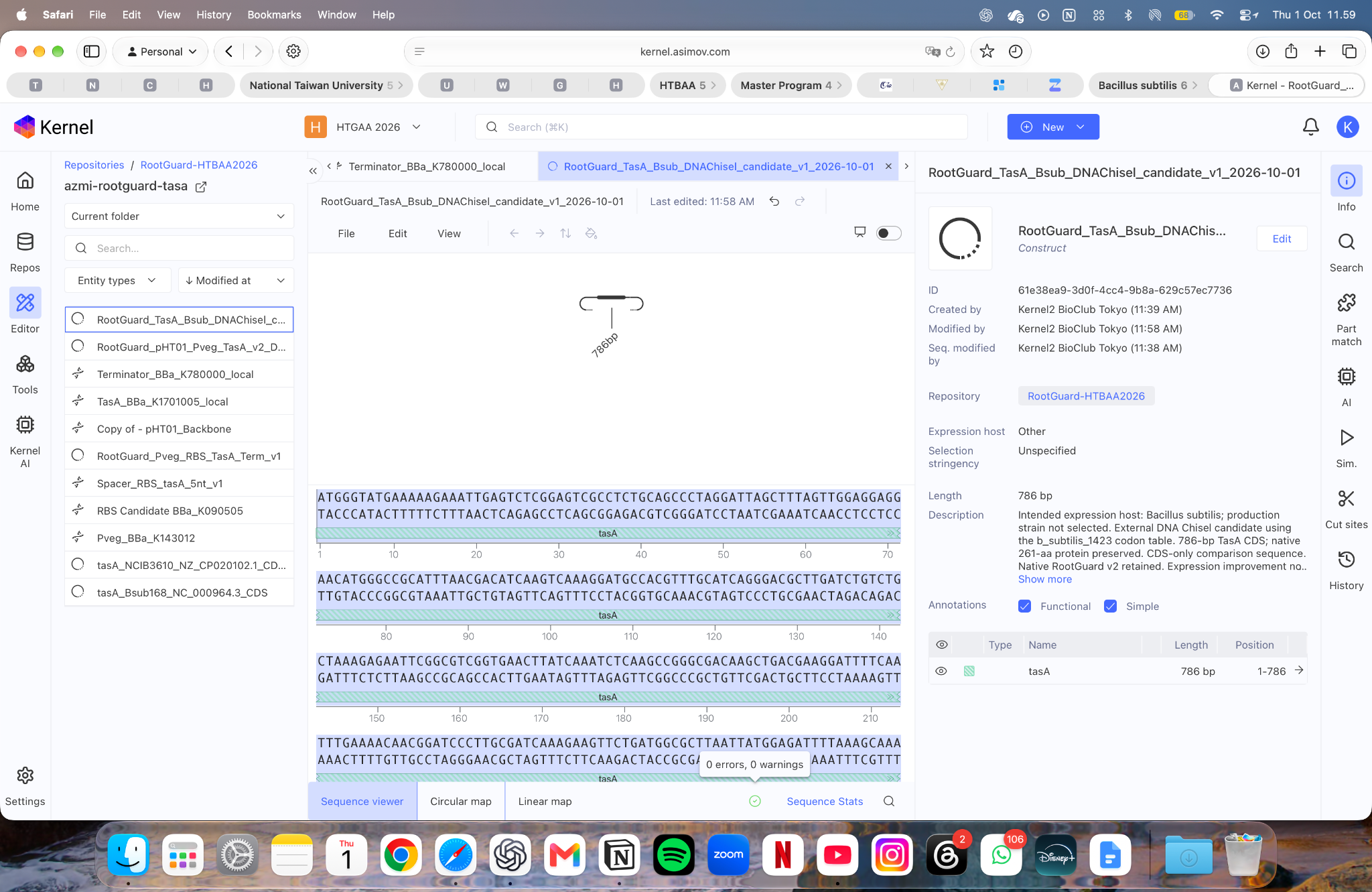This screenshot has width=1372, height=892.
Task: Uncheck the Functional annotations checkbox
Action: pos(1024,606)
